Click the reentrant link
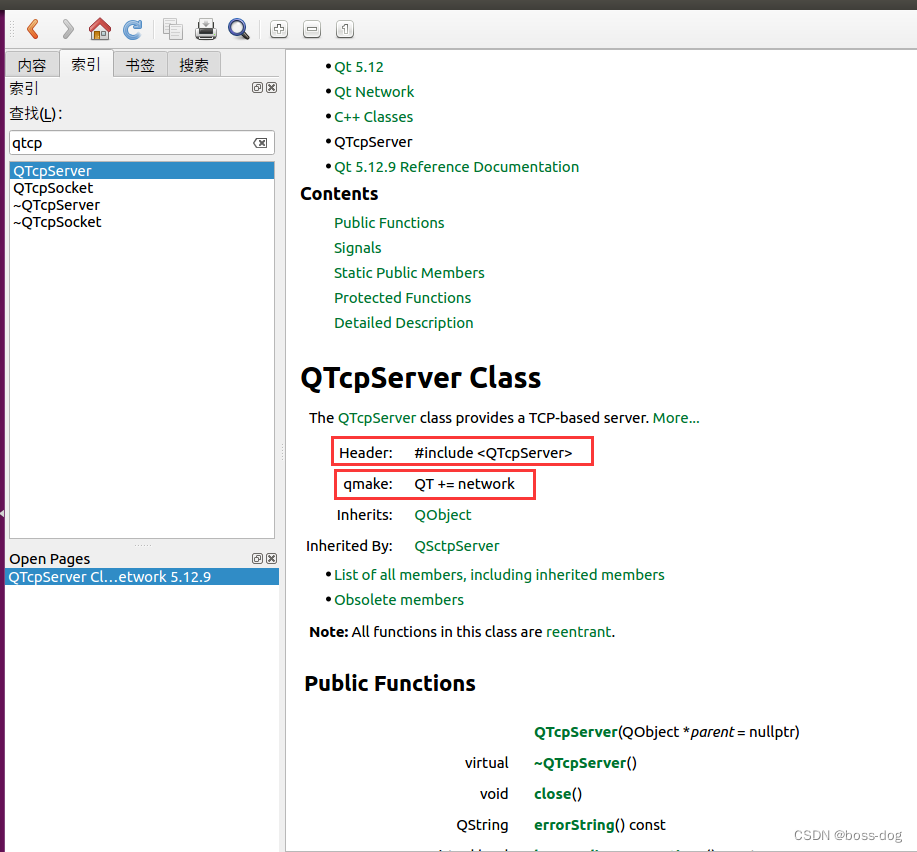 578,632
